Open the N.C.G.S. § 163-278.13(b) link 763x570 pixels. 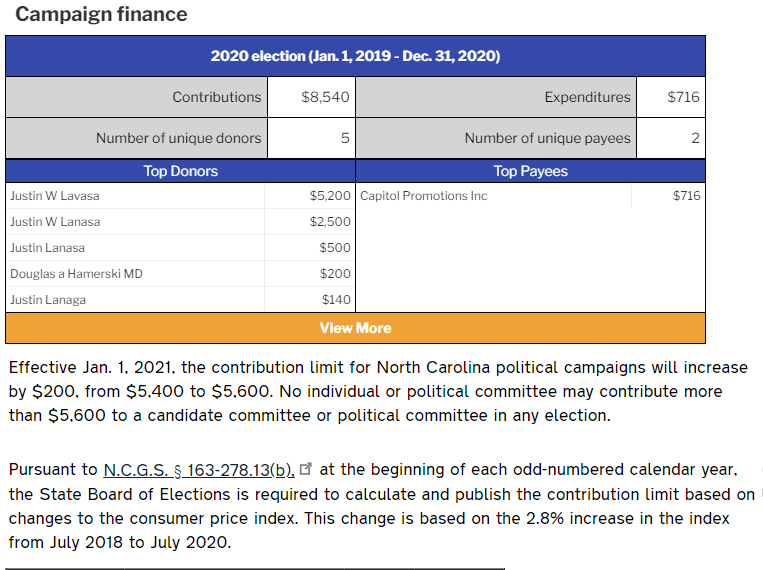click(199, 469)
